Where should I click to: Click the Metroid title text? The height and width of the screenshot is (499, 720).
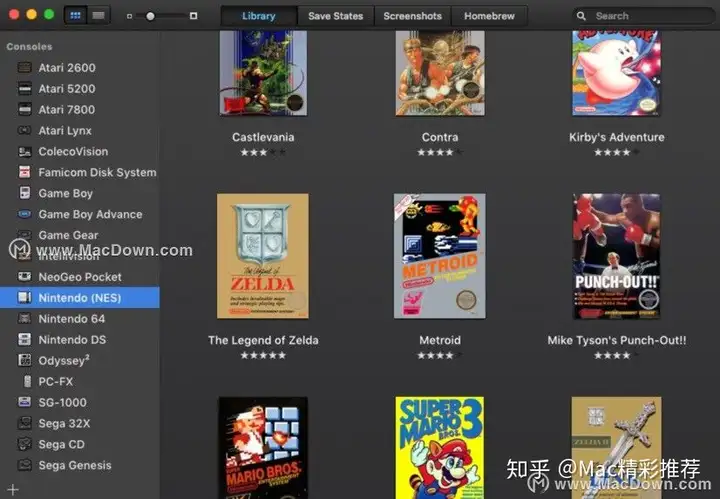440,340
